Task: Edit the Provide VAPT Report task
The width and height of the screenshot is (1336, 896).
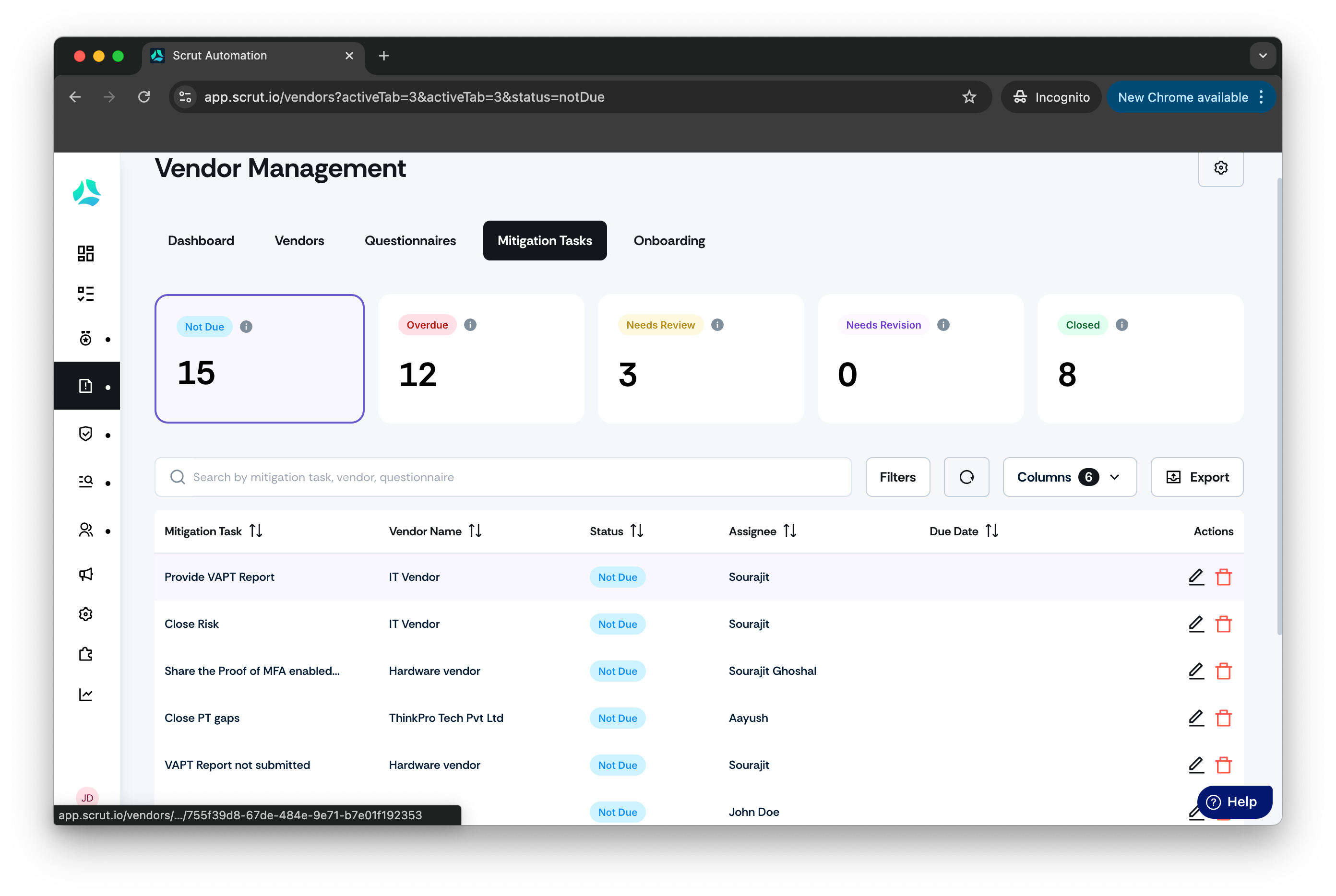Action: (x=1196, y=577)
